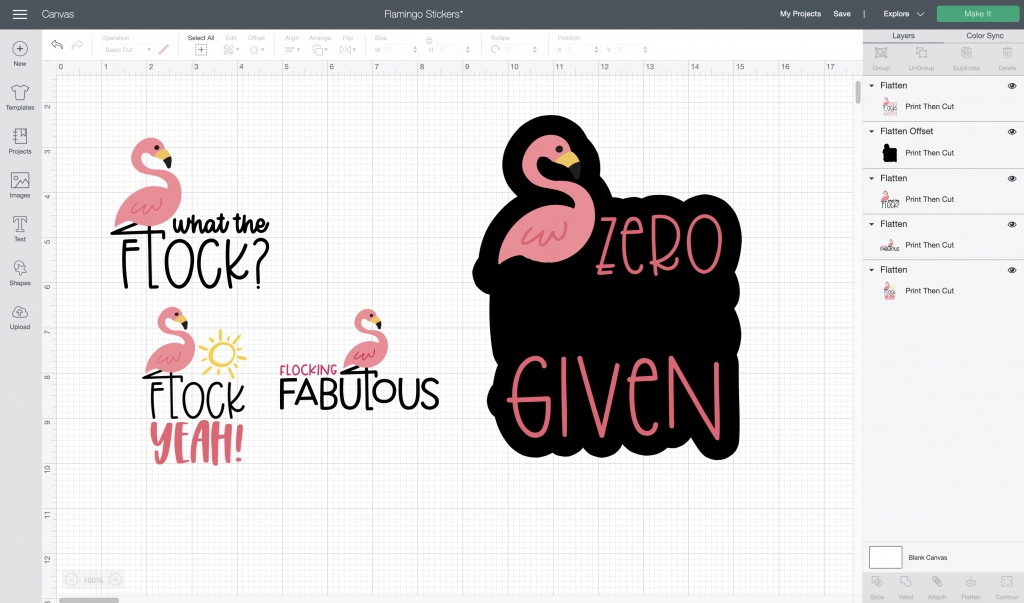Redo the last action
This screenshot has height=603, width=1024.
coord(77,44)
